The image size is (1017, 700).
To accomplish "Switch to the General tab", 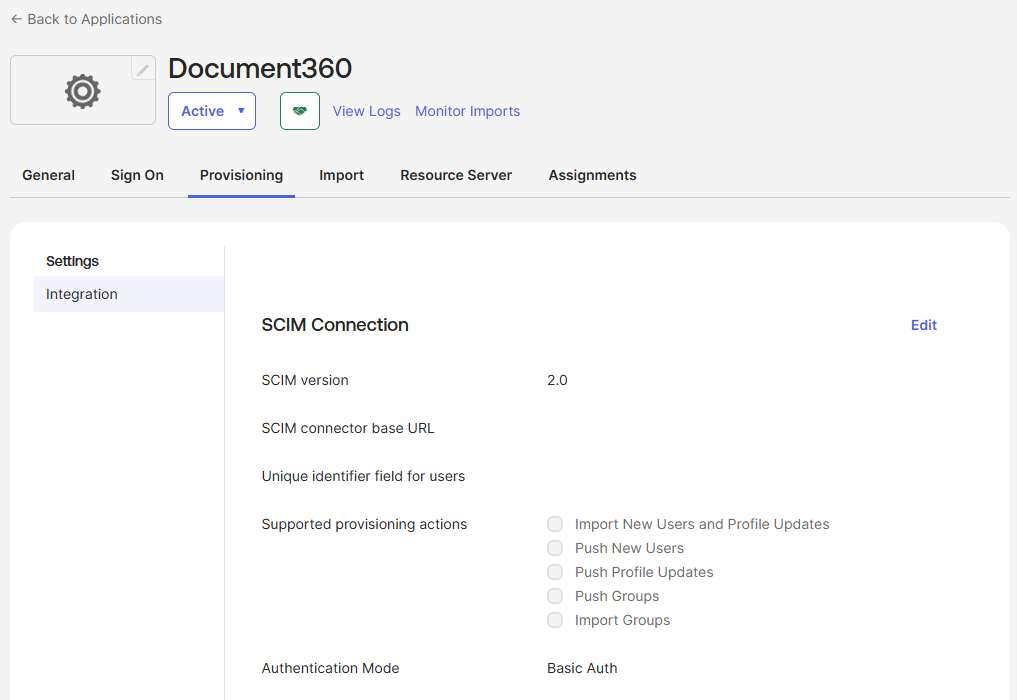I will click(x=49, y=175).
